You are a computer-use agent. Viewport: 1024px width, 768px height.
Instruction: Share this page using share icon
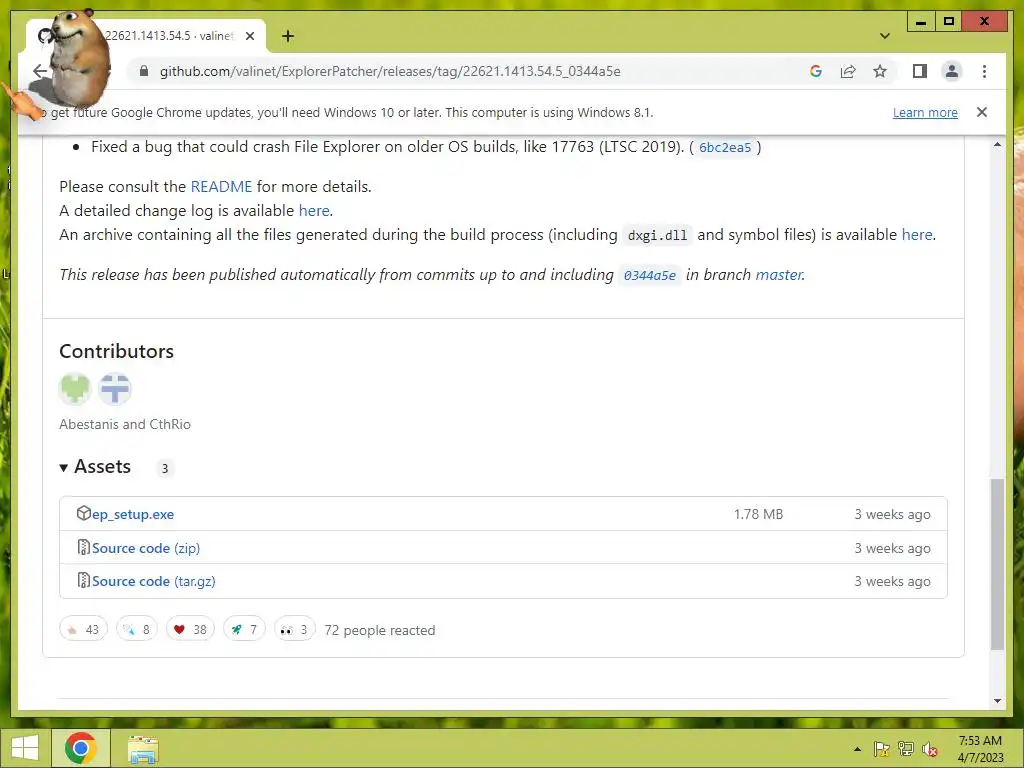coord(848,71)
